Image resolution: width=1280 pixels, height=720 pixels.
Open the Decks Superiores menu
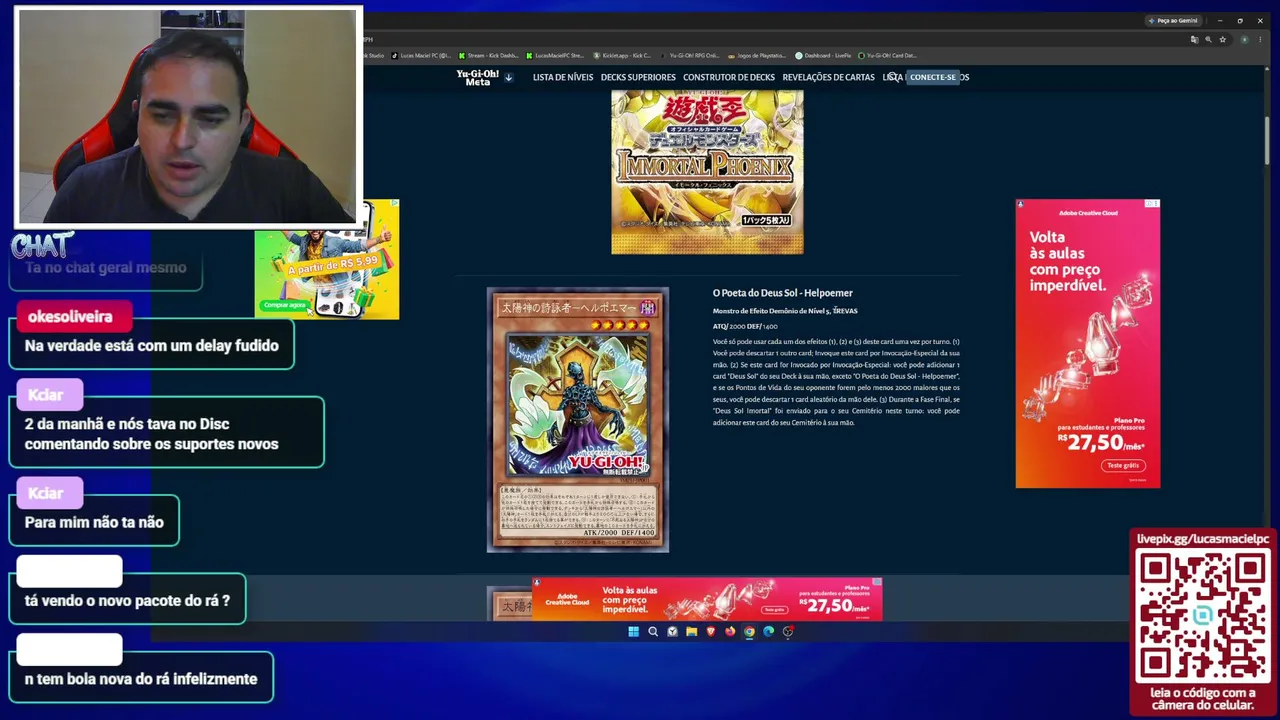tap(638, 77)
